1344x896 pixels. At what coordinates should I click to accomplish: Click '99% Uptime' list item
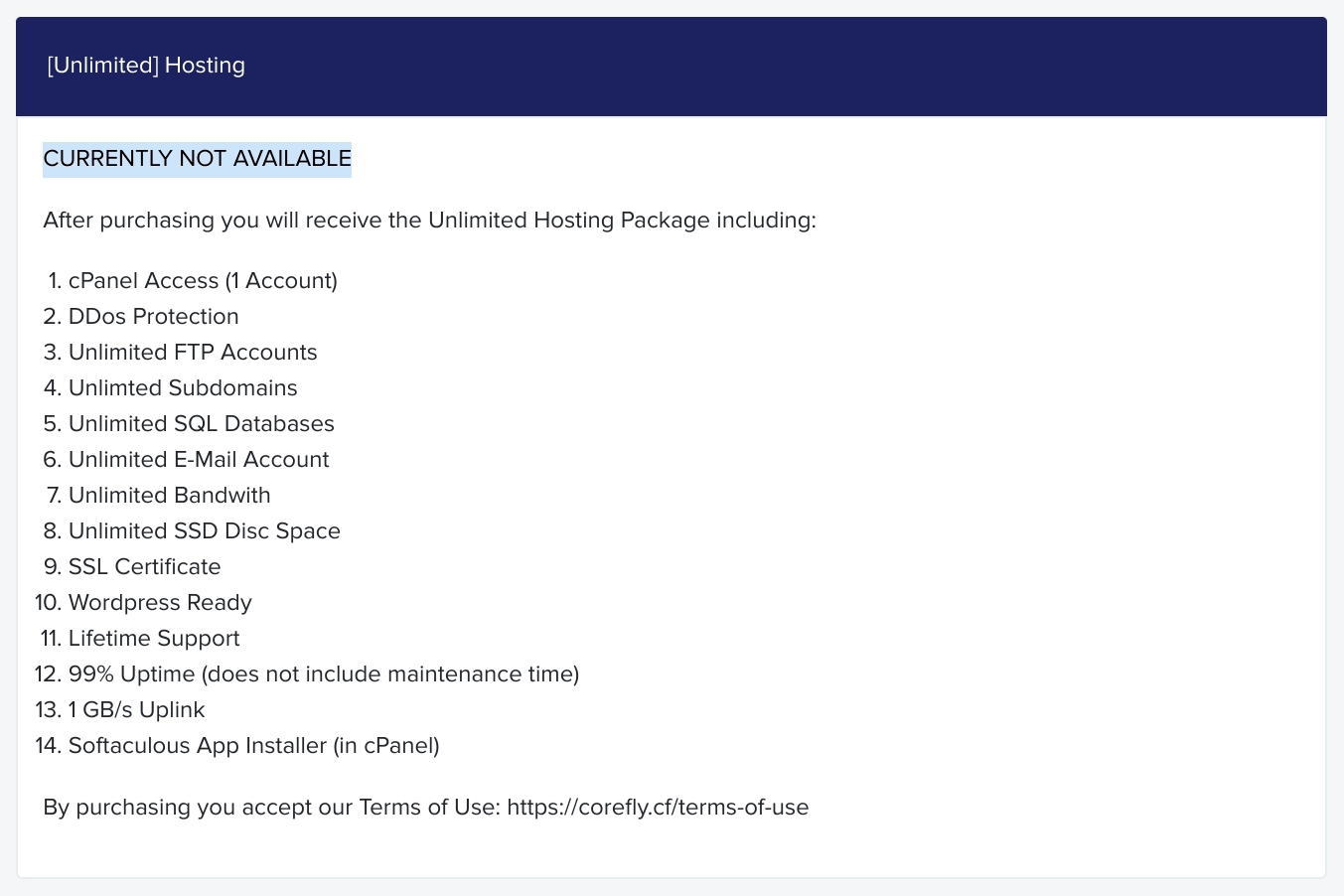point(324,674)
